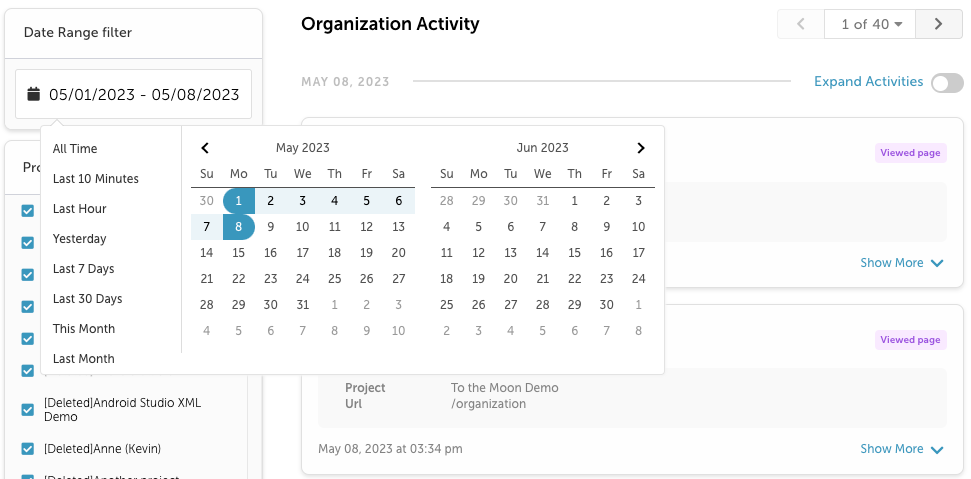Image resolution: width=971 pixels, height=479 pixels.
Task: Click the Jun 2023 month title
Action: pyautogui.click(x=542, y=148)
